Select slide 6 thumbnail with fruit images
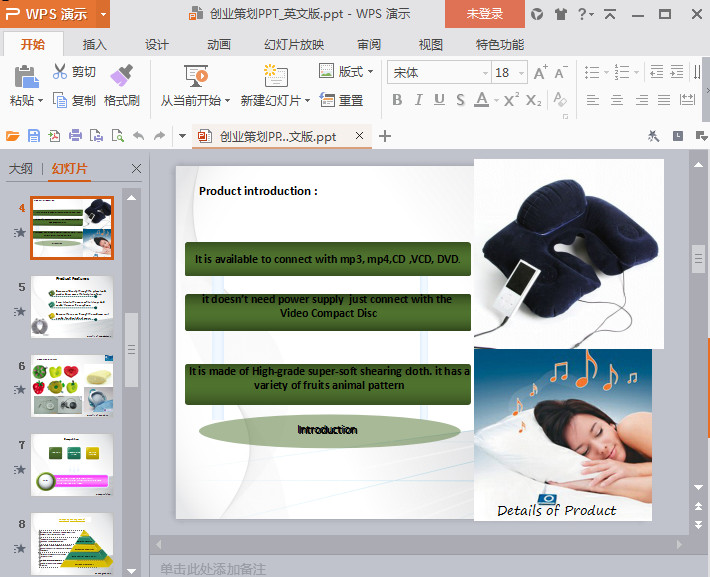The width and height of the screenshot is (710, 577). (x=72, y=385)
